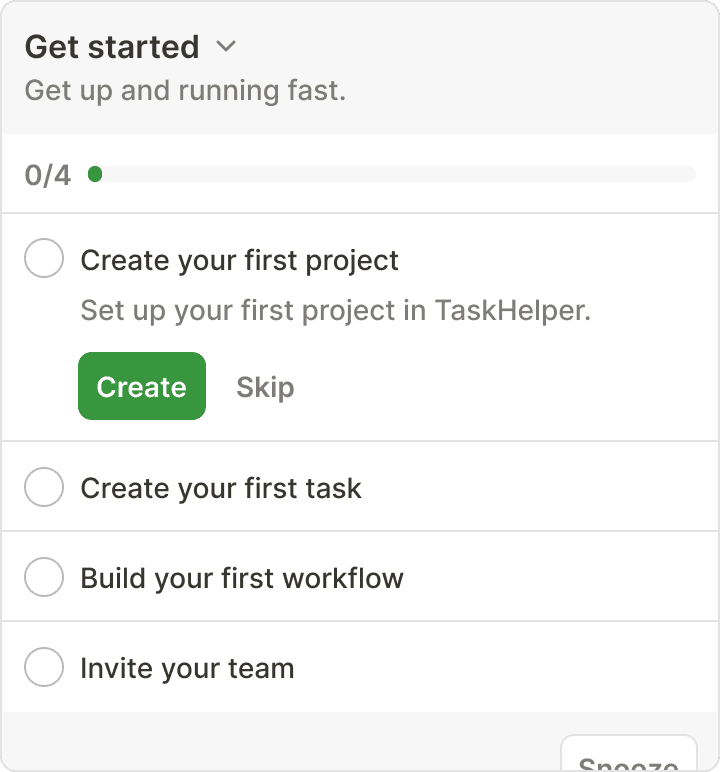
Task: Click the green progress indicator dot
Action: pyautogui.click(x=95, y=175)
